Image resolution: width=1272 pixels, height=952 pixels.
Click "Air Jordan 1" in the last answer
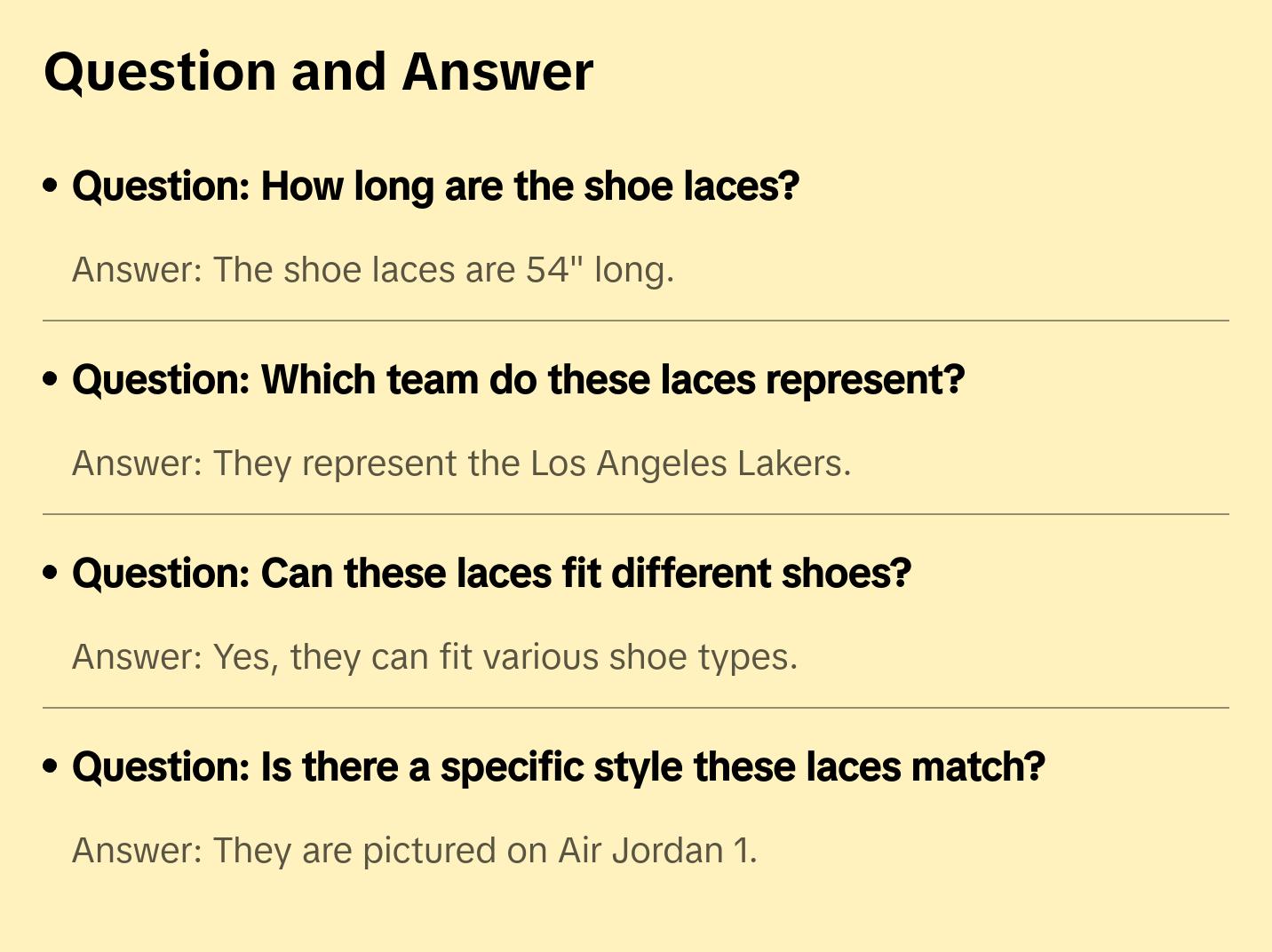click(657, 851)
